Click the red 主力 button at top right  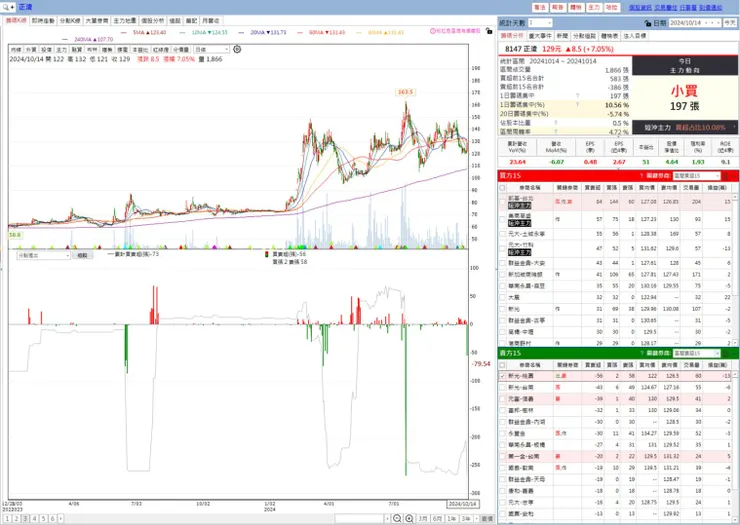click(594, 8)
